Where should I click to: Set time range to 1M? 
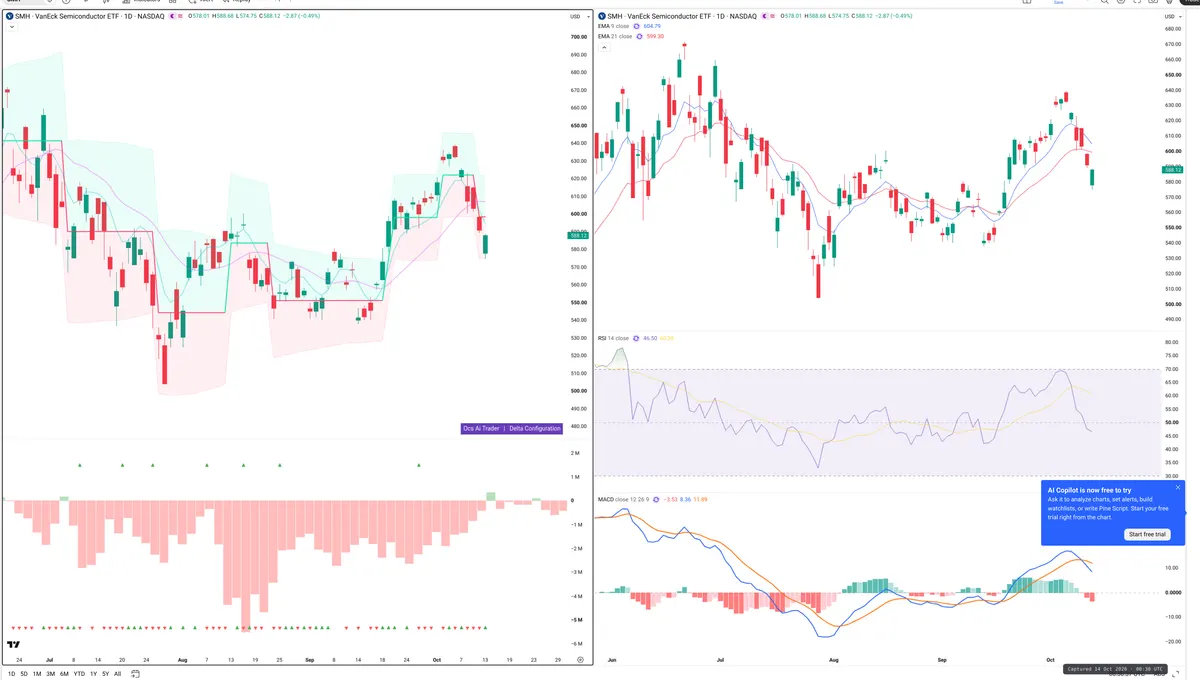37,674
